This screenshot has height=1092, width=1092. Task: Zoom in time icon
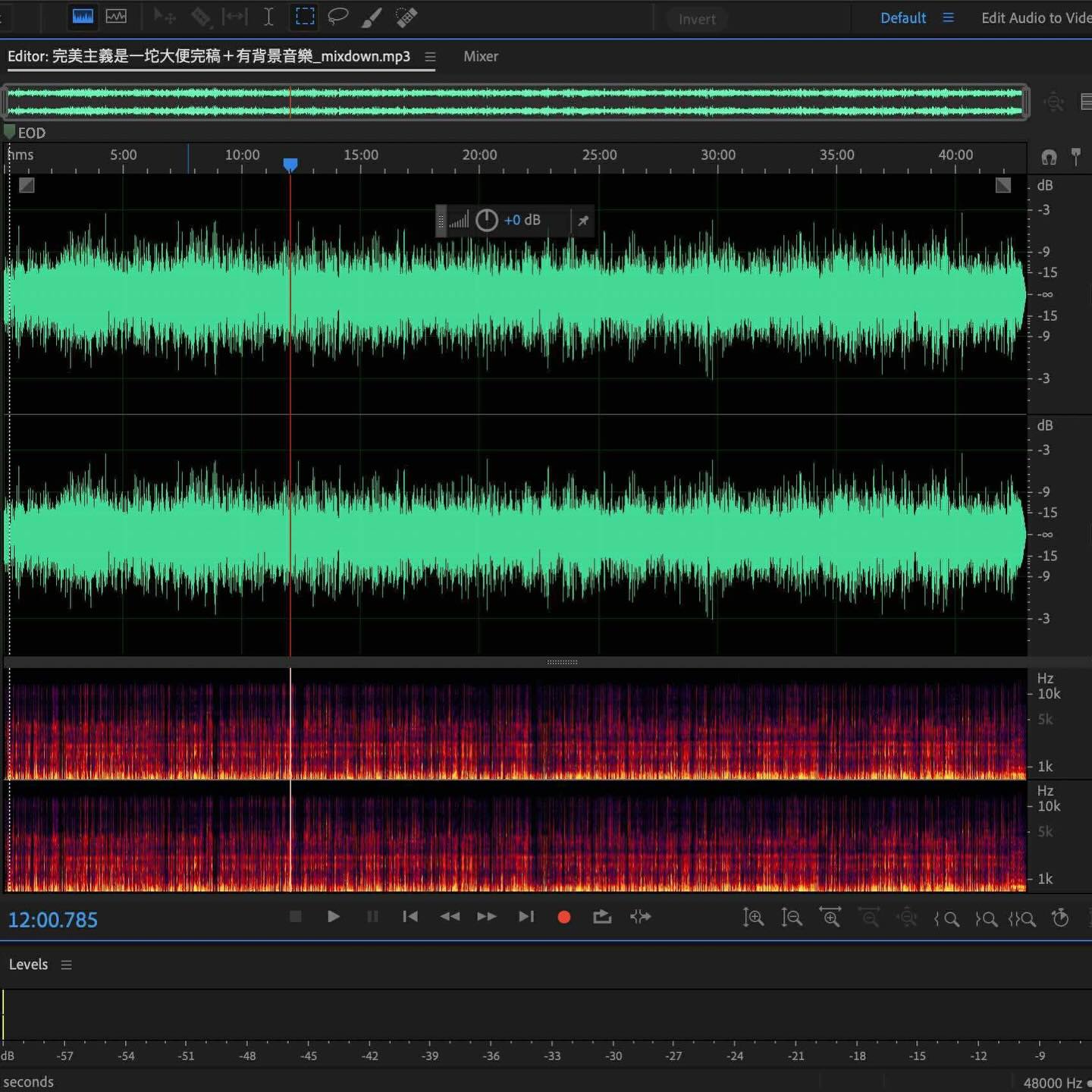(x=830, y=918)
